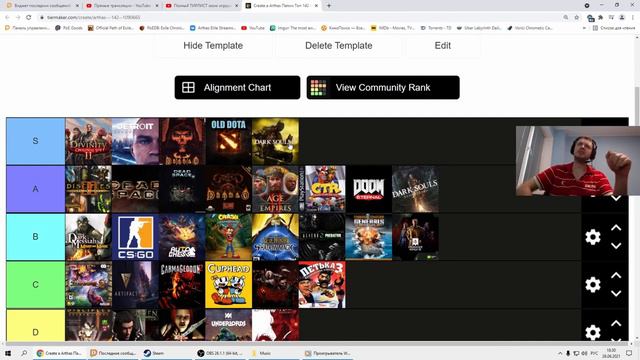The image size is (640, 360).
Task: Move tier C row up
Action: tap(616, 276)
